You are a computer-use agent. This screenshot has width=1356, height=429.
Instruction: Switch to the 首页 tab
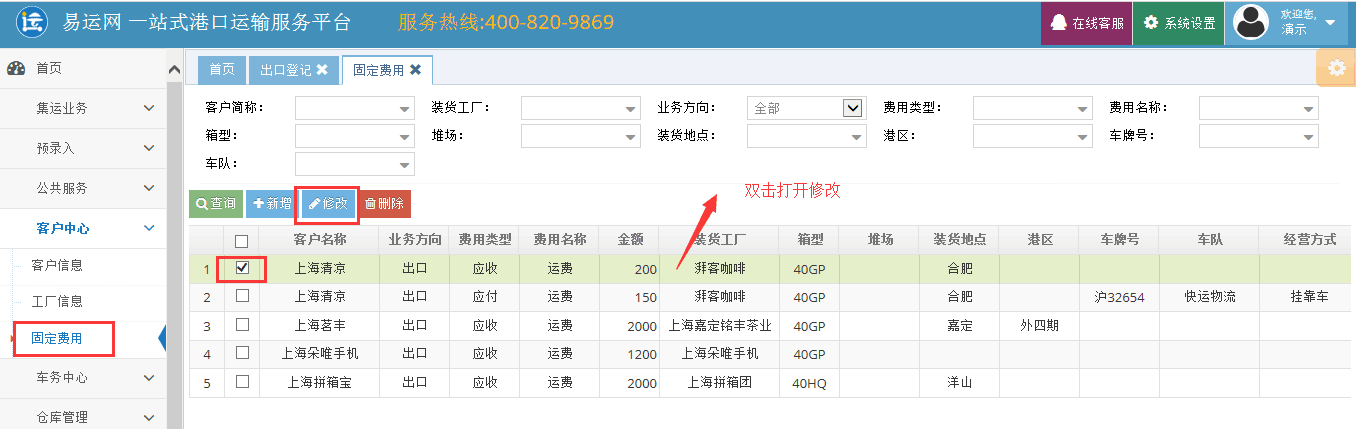coord(222,70)
